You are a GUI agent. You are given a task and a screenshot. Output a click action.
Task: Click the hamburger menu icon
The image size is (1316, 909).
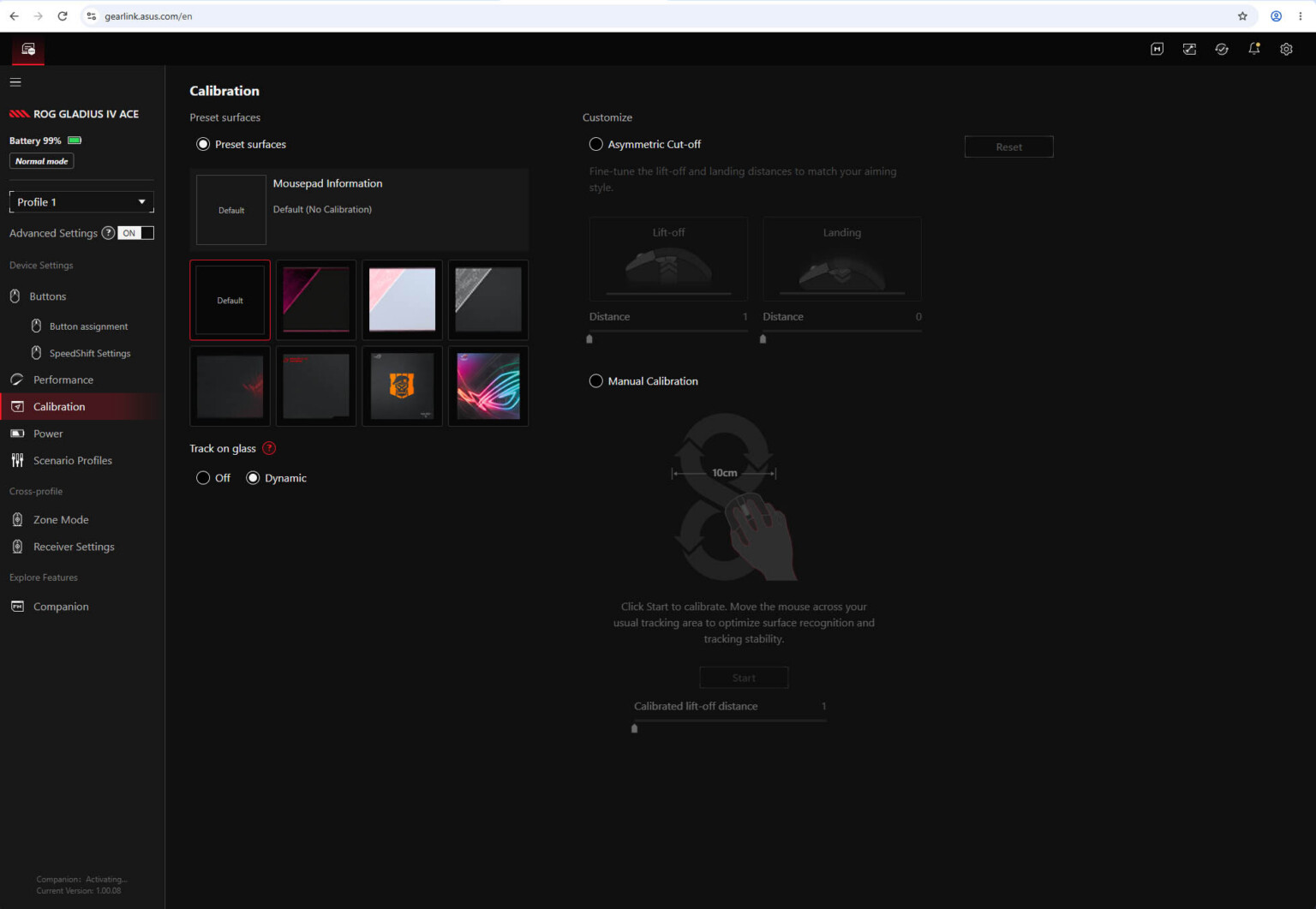(x=15, y=82)
